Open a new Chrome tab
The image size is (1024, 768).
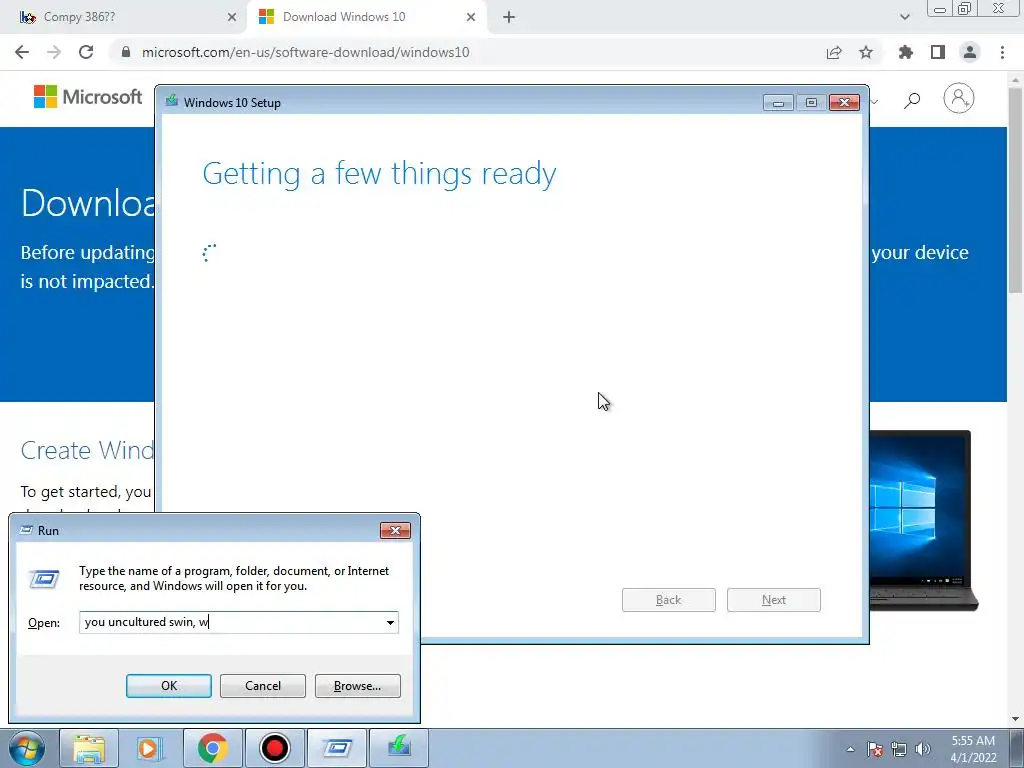509,17
